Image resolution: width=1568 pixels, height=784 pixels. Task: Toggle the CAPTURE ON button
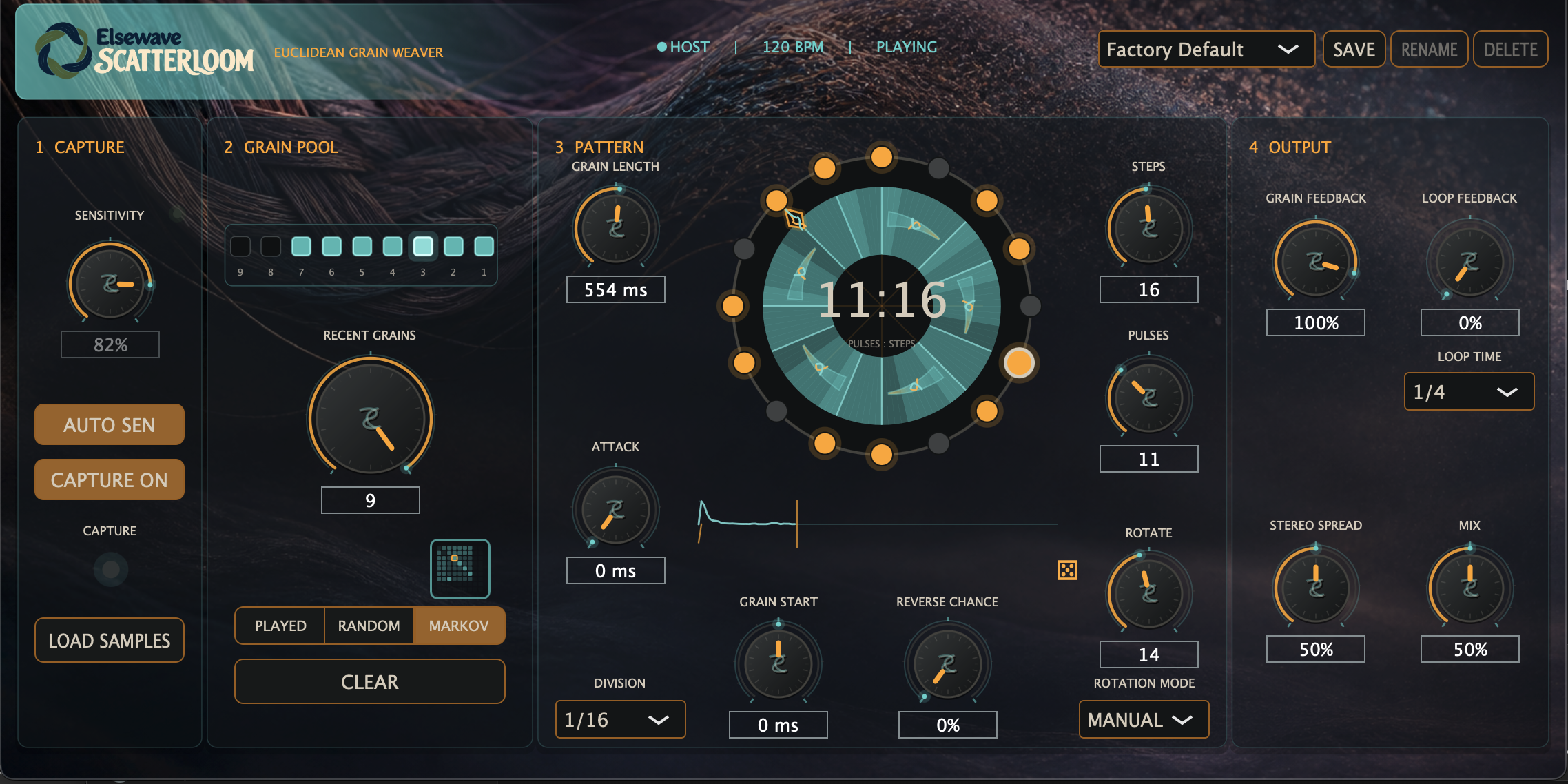pos(110,479)
